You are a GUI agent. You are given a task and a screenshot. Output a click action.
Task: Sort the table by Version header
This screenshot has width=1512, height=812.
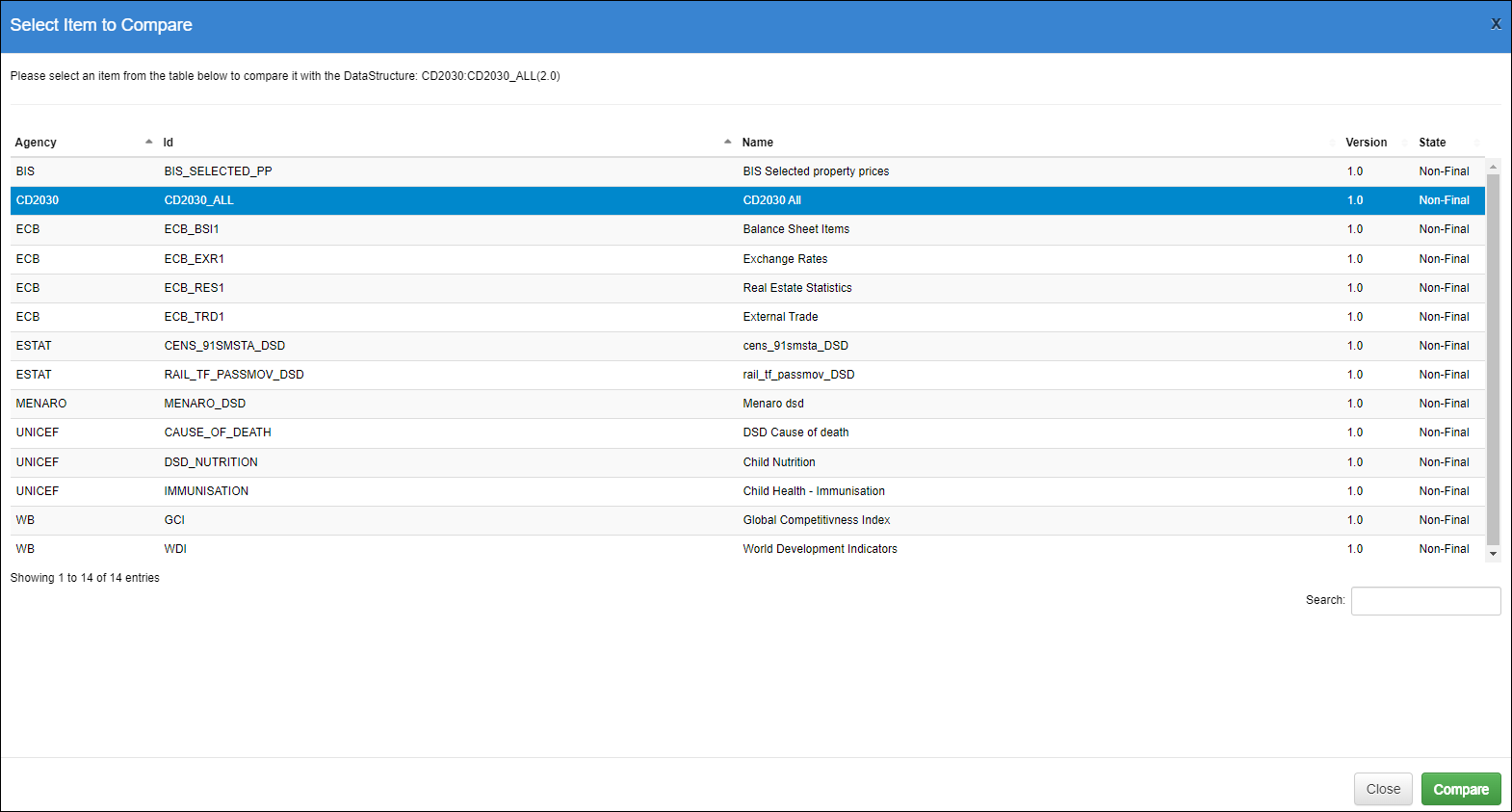pos(1366,143)
